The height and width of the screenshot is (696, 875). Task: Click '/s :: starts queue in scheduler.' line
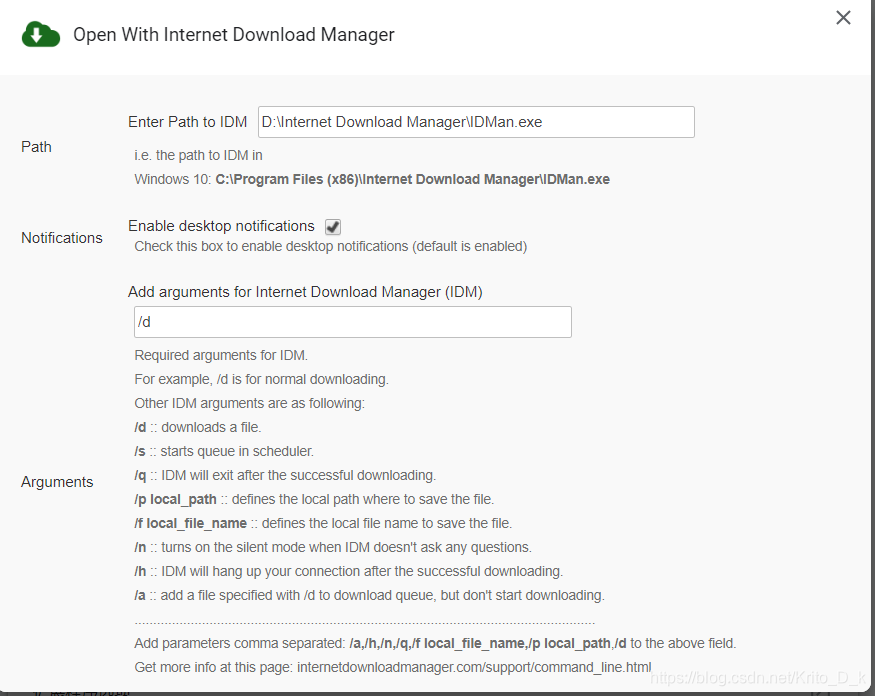(x=224, y=451)
